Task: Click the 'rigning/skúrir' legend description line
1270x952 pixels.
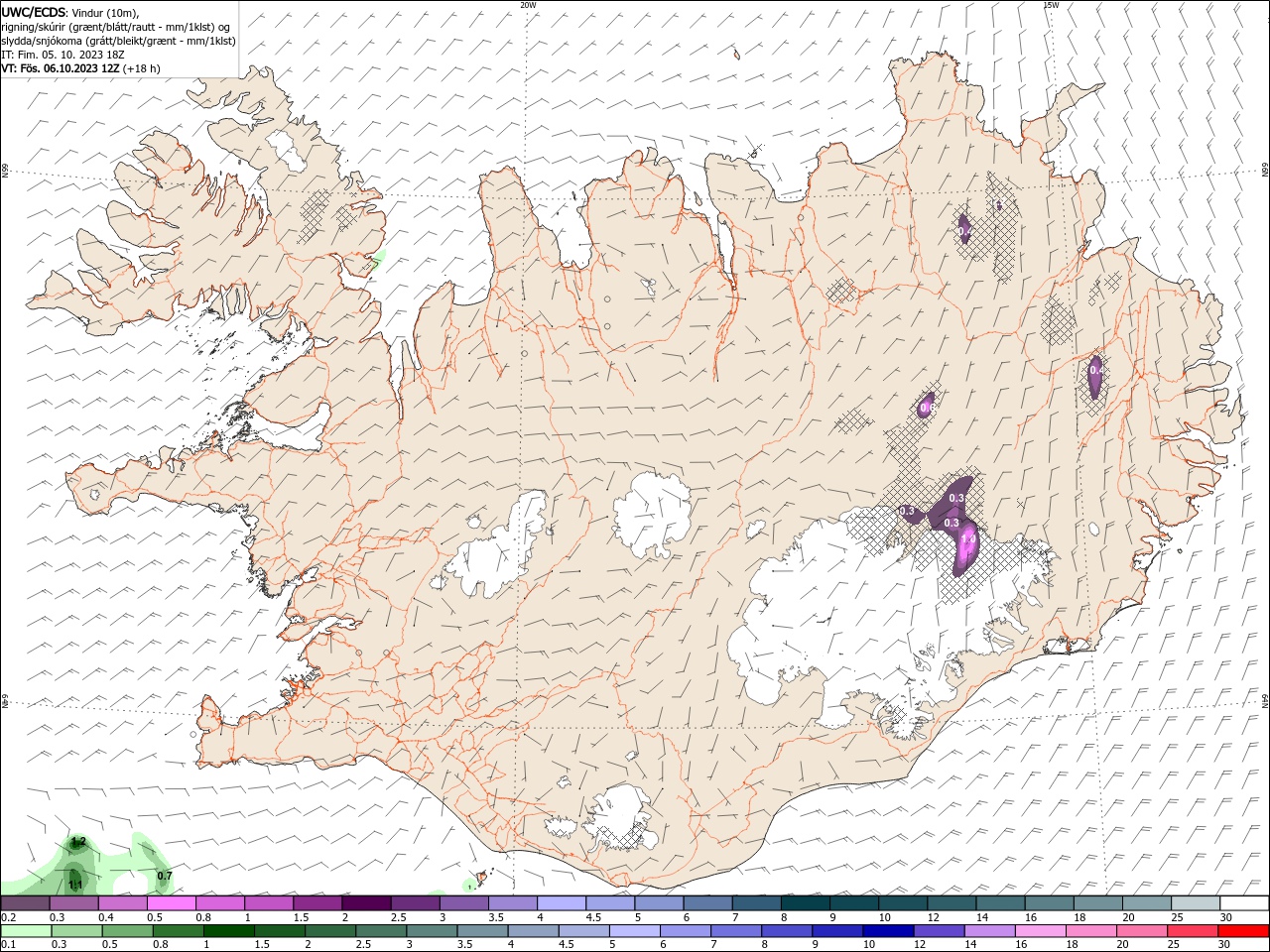Action: point(117,27)
